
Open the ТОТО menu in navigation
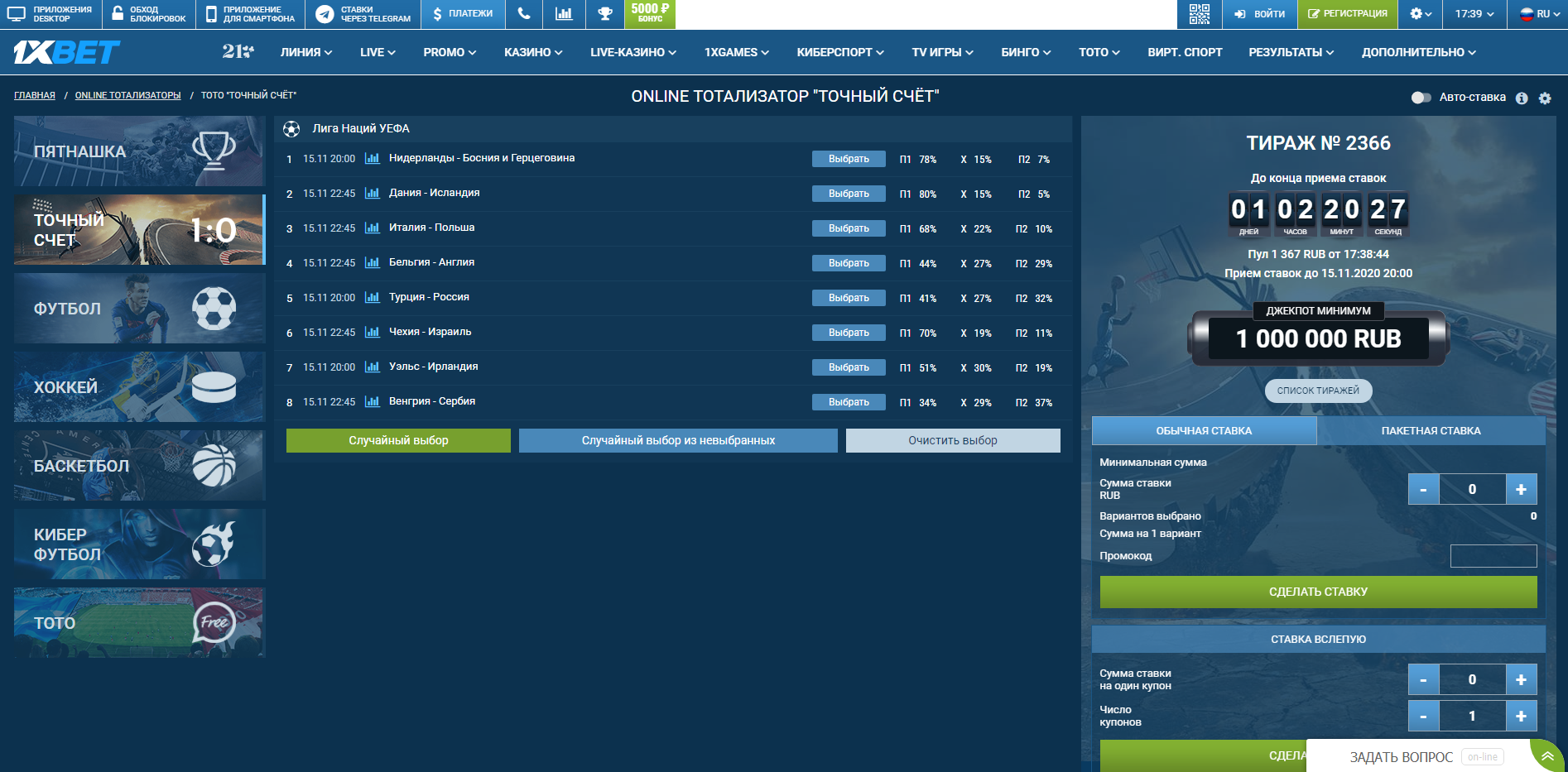pyautogui.click(x=1099, y=52)
